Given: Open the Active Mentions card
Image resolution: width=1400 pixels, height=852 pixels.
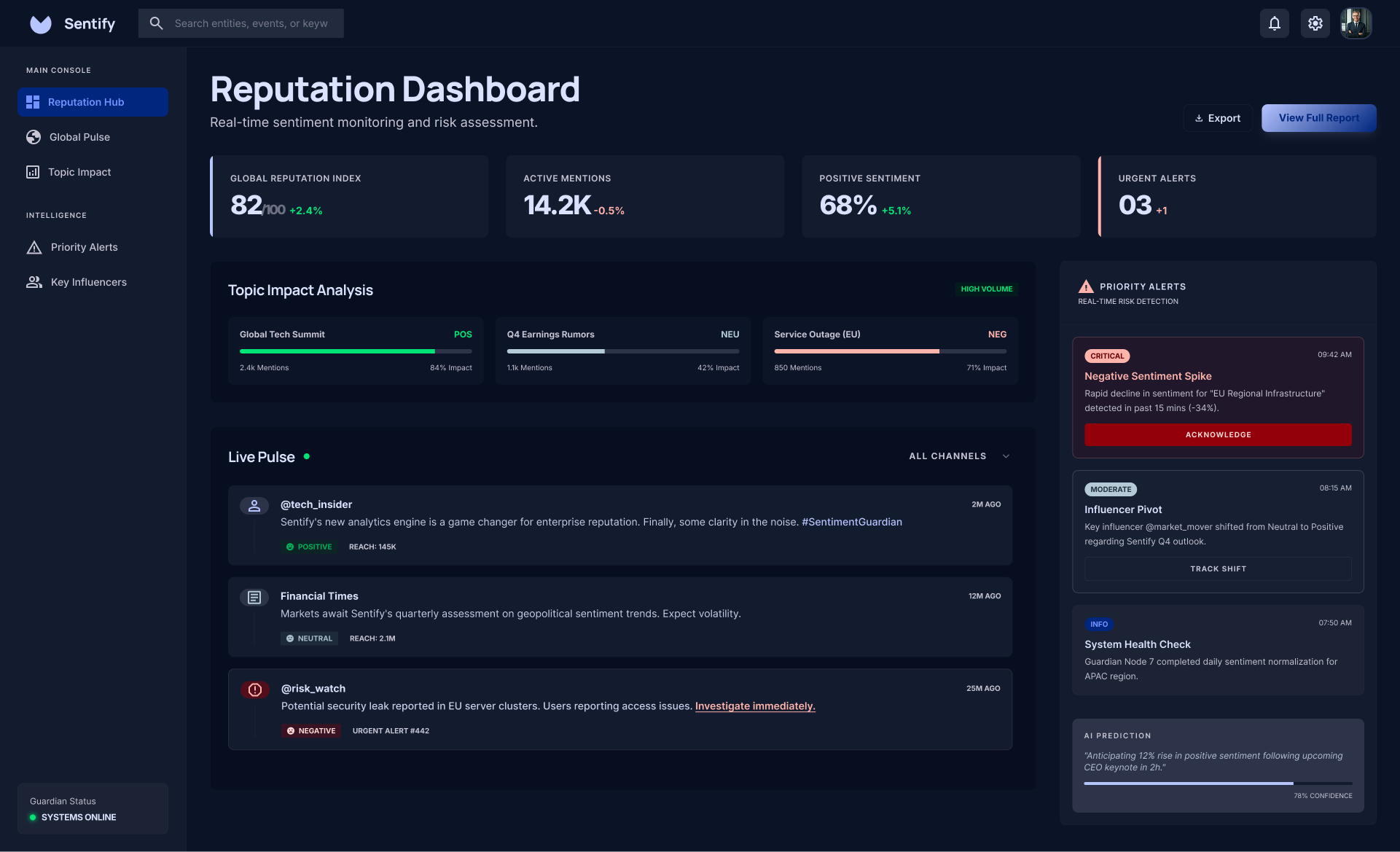Looking at the screenshot, I should 645,196.
